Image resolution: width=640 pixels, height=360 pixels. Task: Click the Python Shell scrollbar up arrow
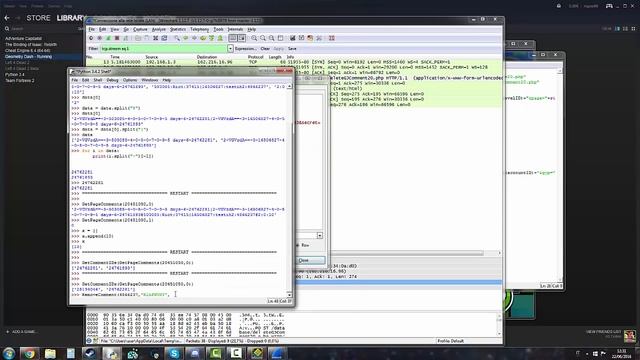(x=289, y=86)
